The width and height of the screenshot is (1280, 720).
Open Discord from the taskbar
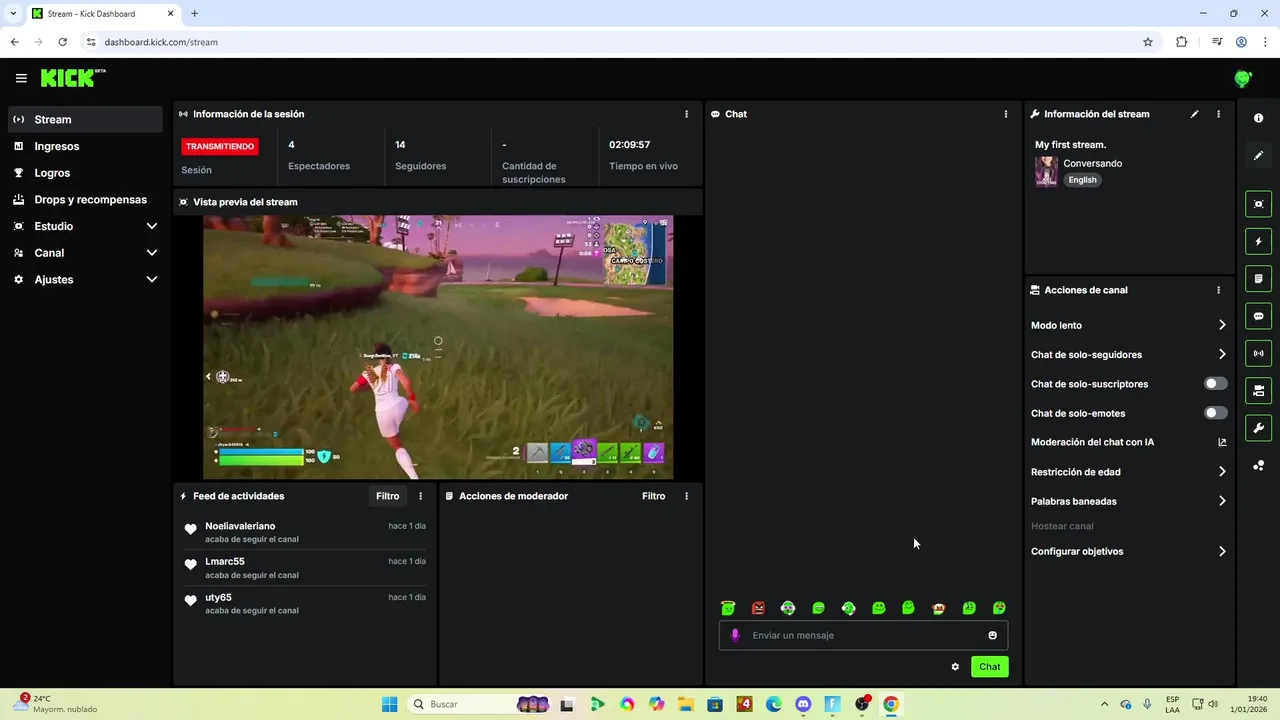pyautogui.click(x=803, y=704)
